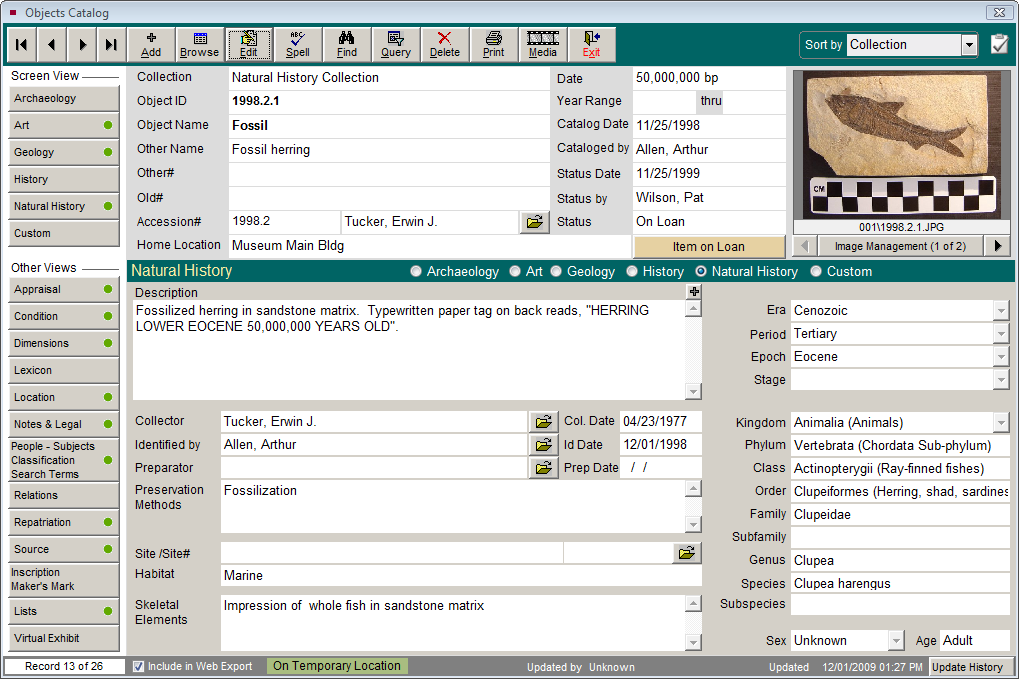Enable the Include in Web Export checkbox

click(x=137, y=666)
